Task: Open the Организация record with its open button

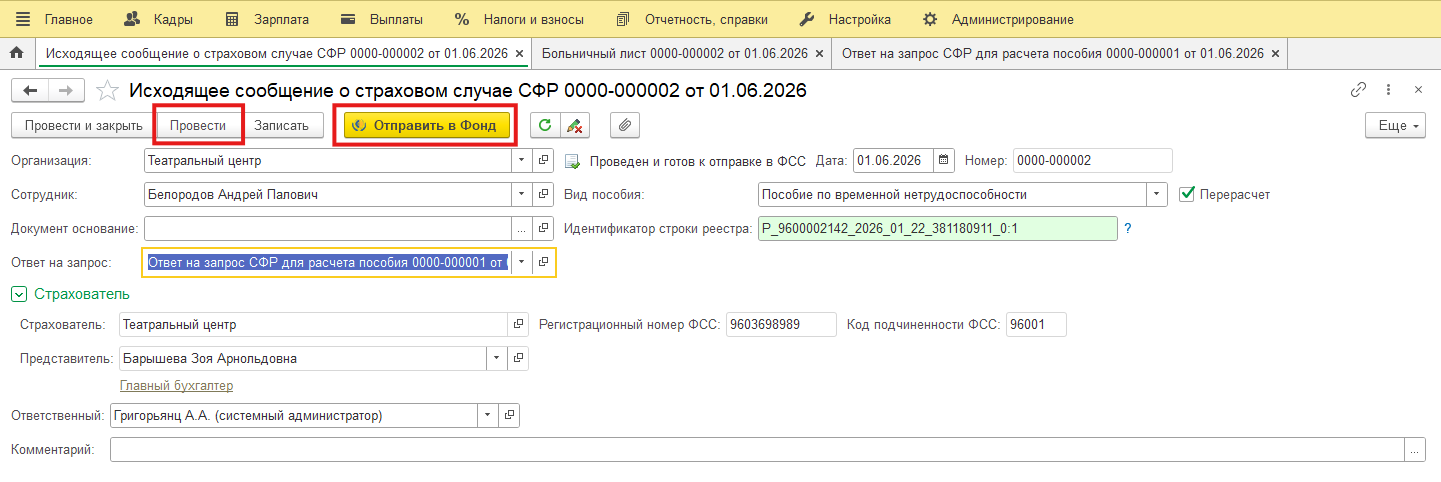Action: coord(545,160)
